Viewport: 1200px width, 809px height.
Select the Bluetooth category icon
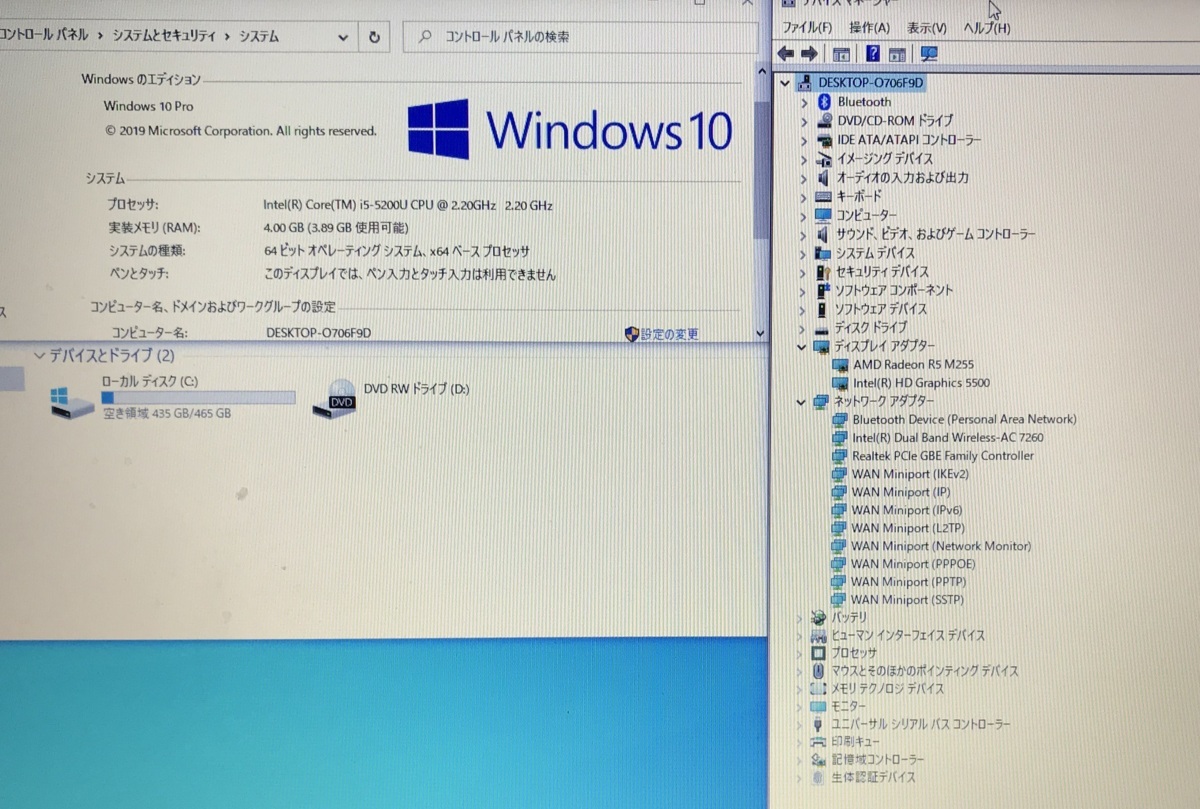pos(825,102)
